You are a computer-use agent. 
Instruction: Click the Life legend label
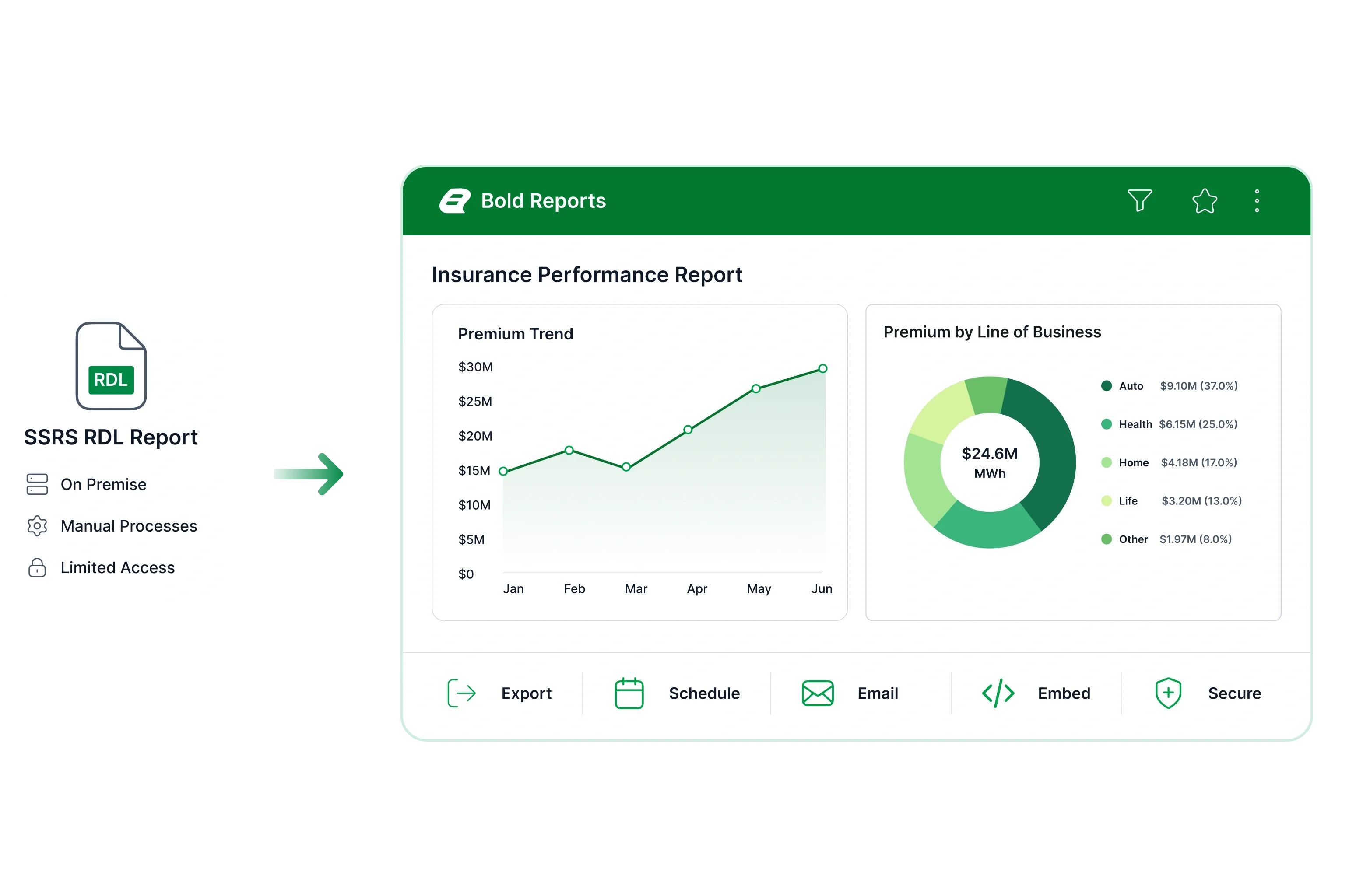1128,500
